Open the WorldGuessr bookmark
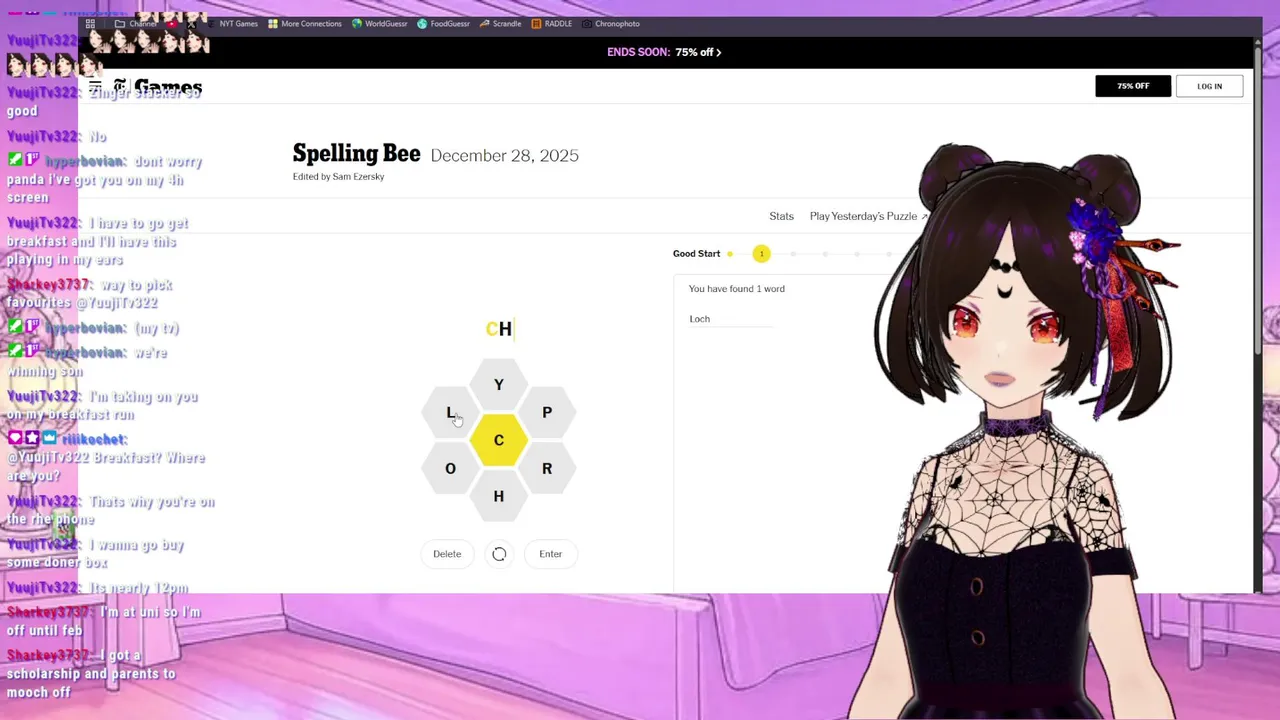Screen dimensions: 1280x720 coord(380,23)
